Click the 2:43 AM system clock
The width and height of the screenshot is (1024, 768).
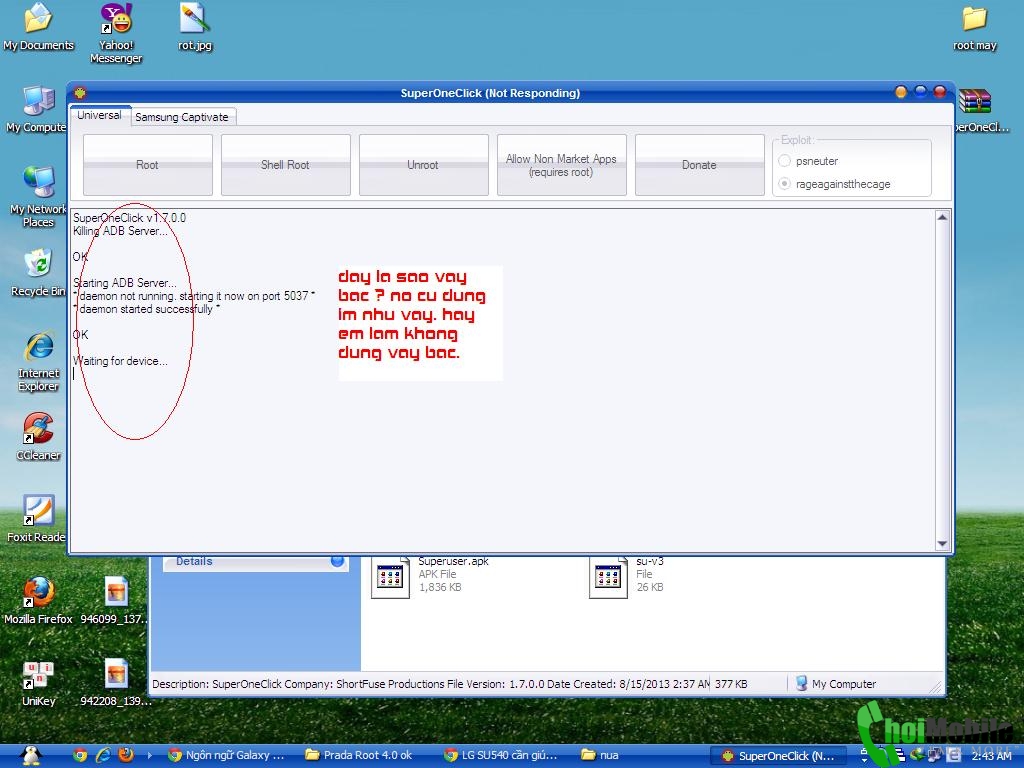[991, 756]
